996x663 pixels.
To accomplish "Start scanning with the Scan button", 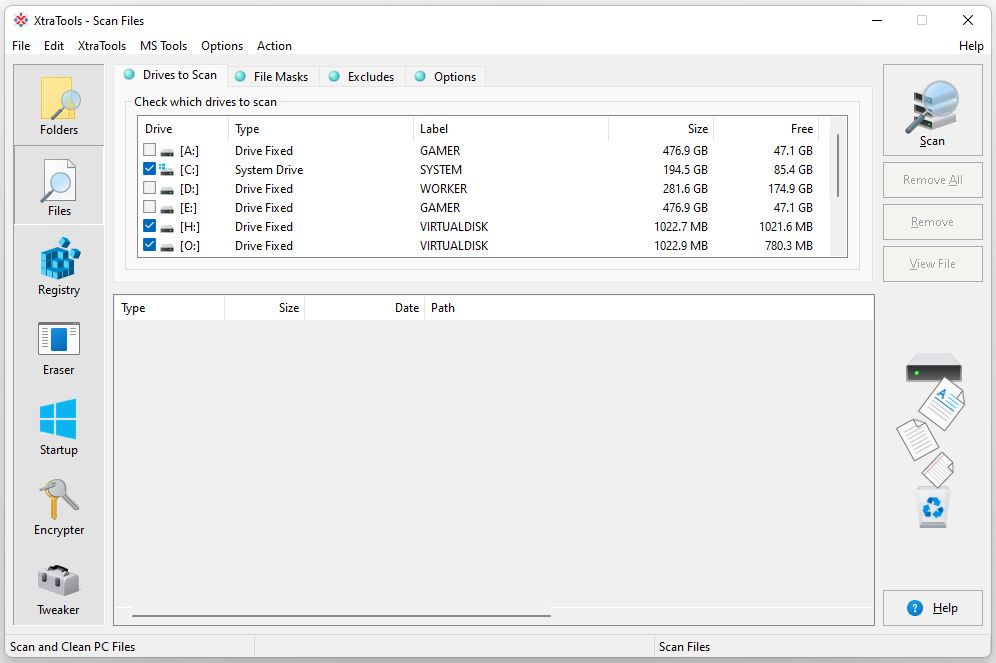I will click(x=932, y=110).
